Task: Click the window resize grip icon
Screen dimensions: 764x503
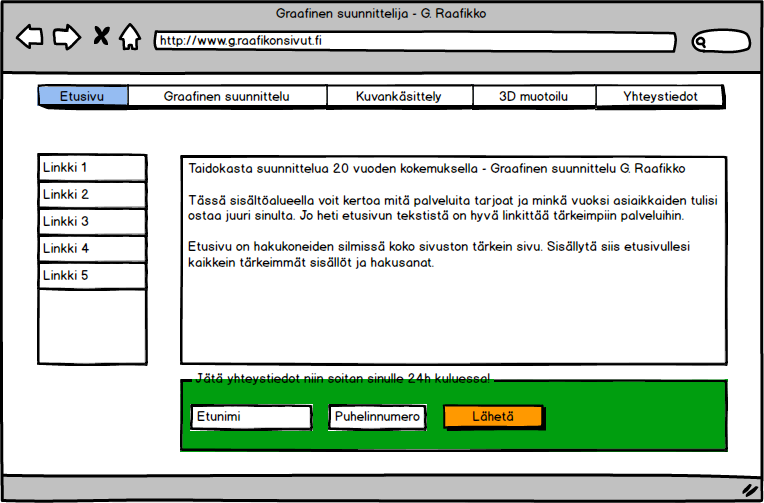Action: (x=748, y=489)
